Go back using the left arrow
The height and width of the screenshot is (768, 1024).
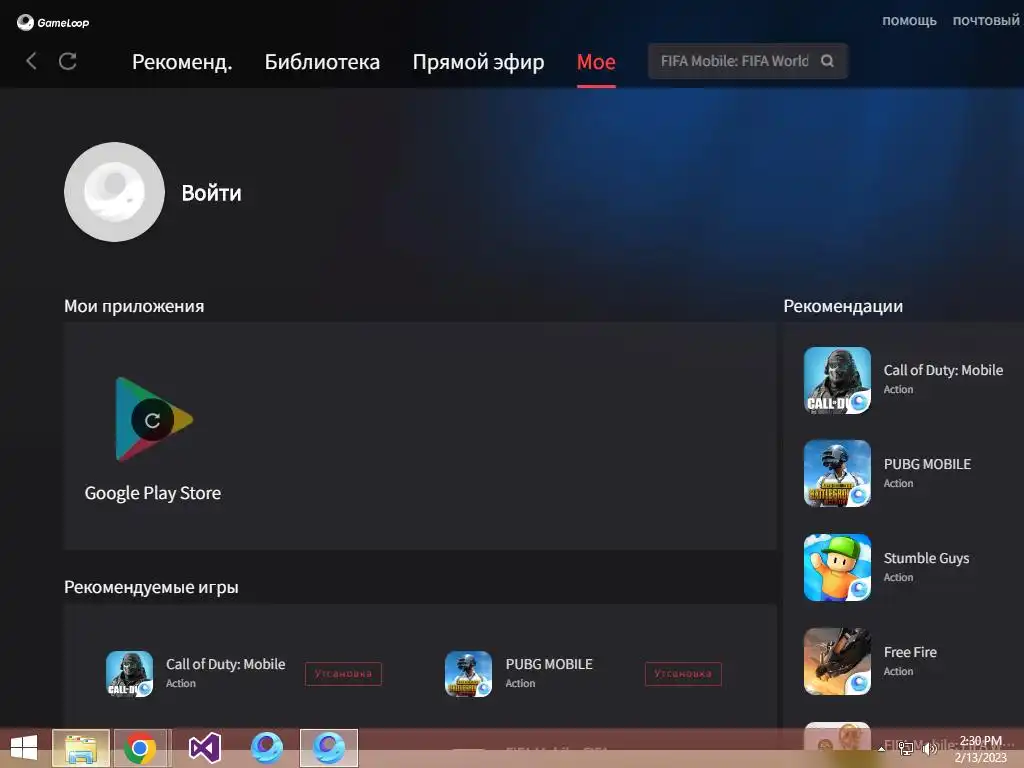pyautogui.click(x=31, y=61)
